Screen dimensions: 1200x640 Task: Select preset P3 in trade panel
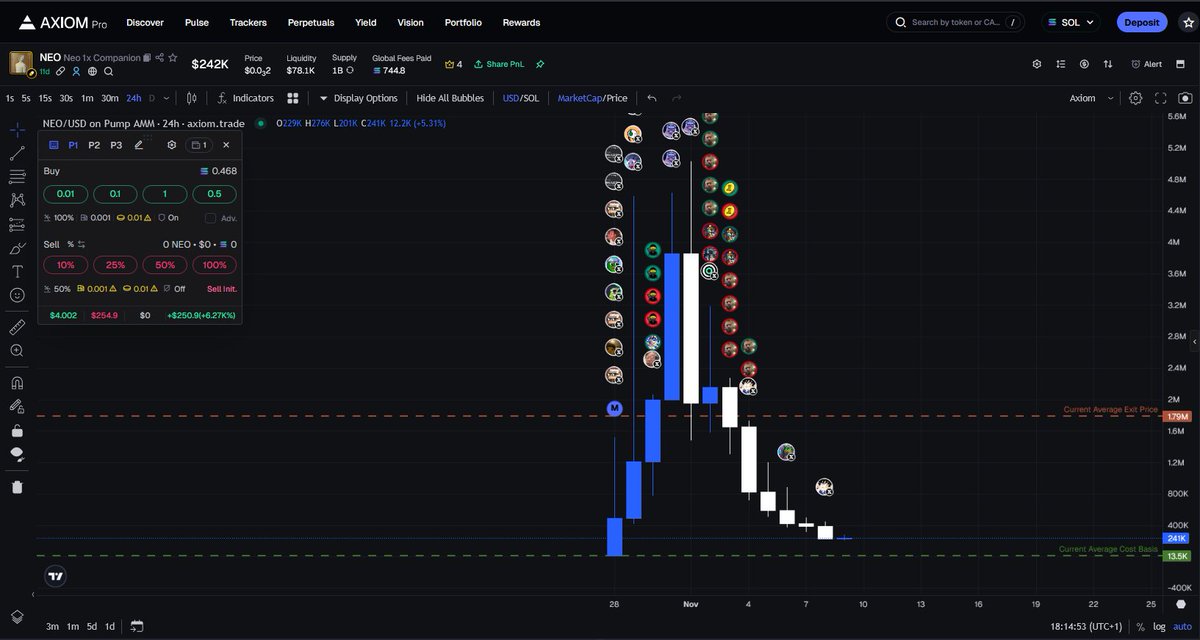[116, 145]
